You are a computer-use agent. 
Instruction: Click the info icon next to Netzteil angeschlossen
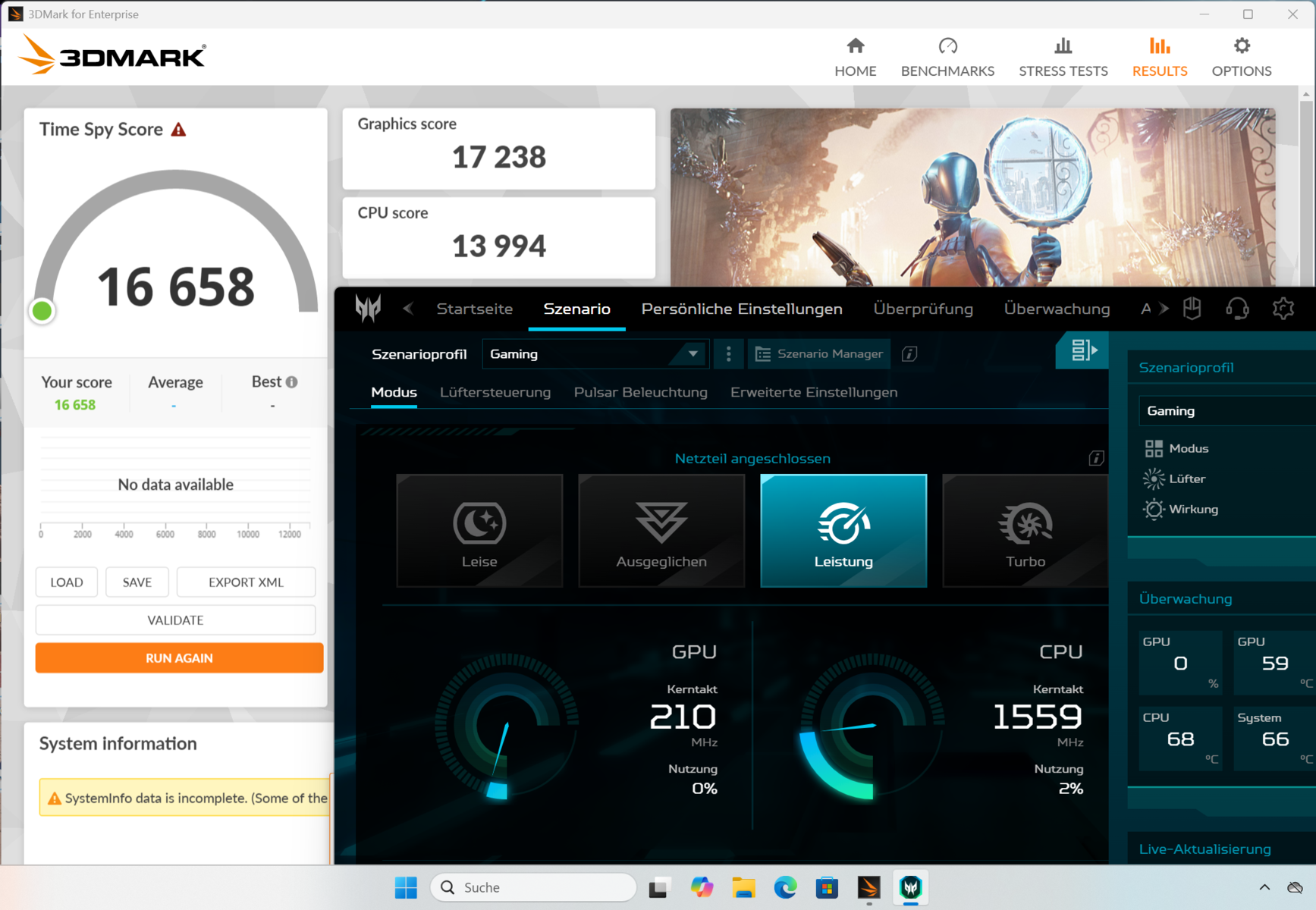[1096, 458]
